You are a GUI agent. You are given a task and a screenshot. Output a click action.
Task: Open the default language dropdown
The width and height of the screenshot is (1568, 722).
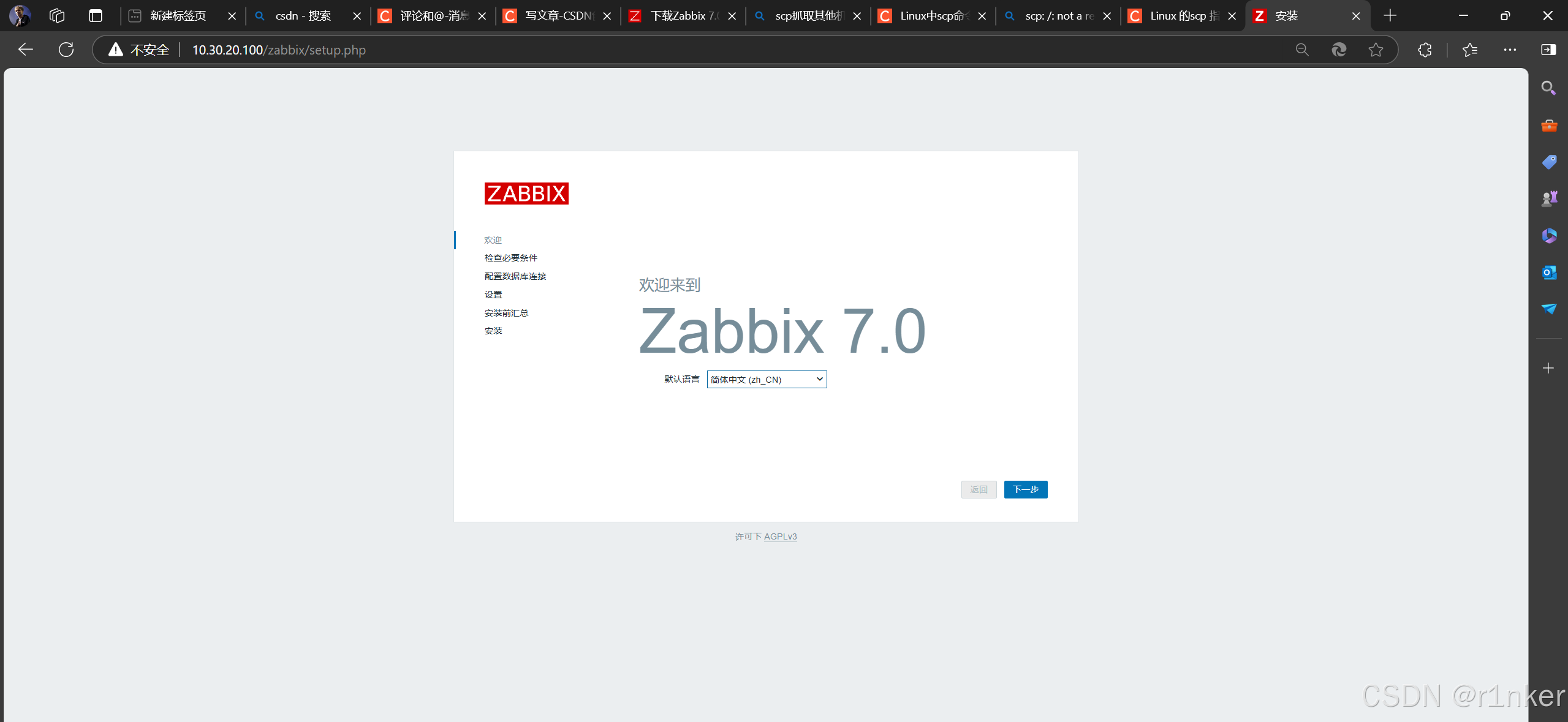[819, 379]
